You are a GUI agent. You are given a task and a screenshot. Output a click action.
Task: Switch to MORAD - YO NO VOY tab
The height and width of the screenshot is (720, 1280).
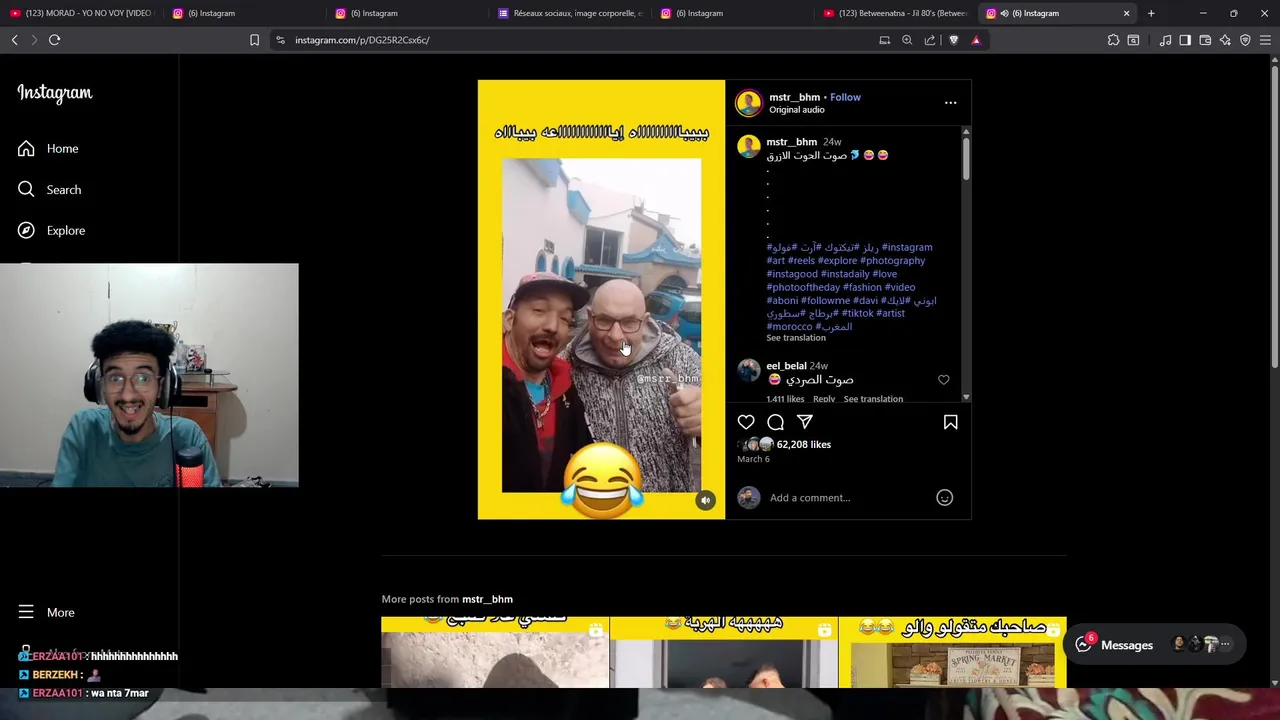[81, 13]
